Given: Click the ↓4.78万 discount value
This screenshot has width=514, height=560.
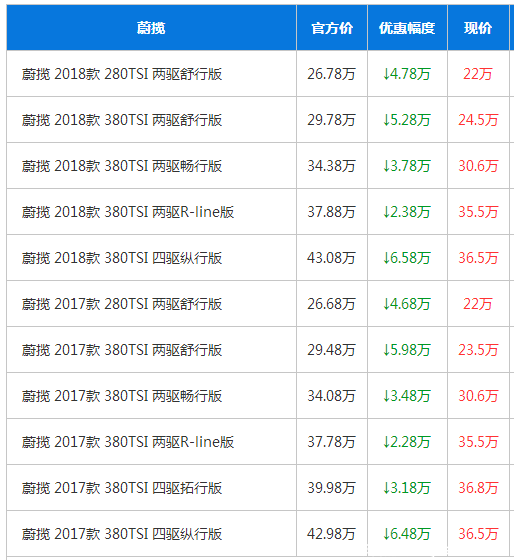Looking at the screenshot, I should coord(406,74).
